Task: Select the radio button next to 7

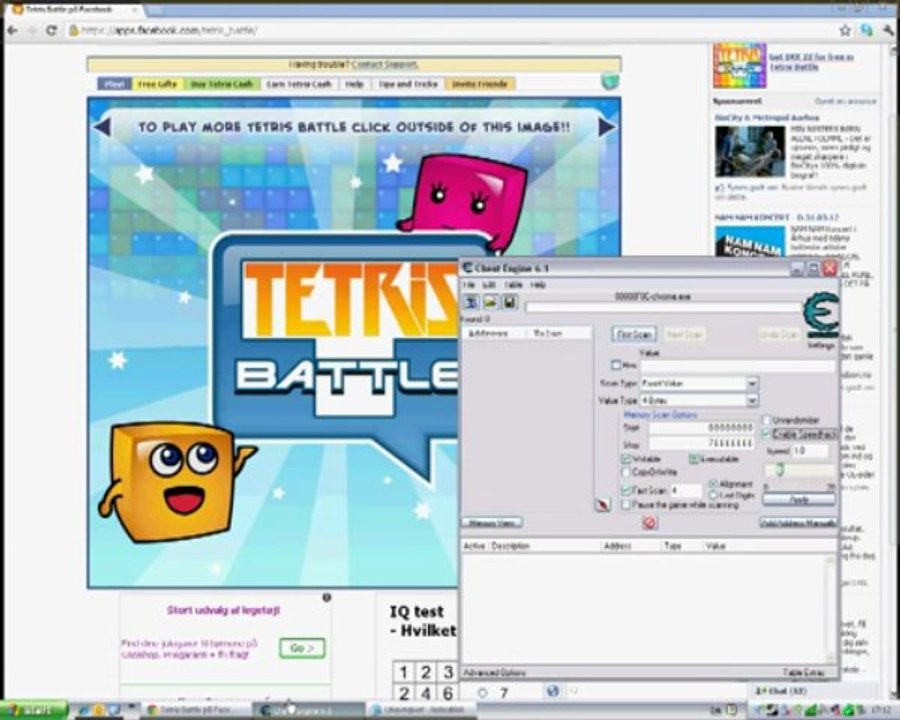Action: click(x=482, y=693)
